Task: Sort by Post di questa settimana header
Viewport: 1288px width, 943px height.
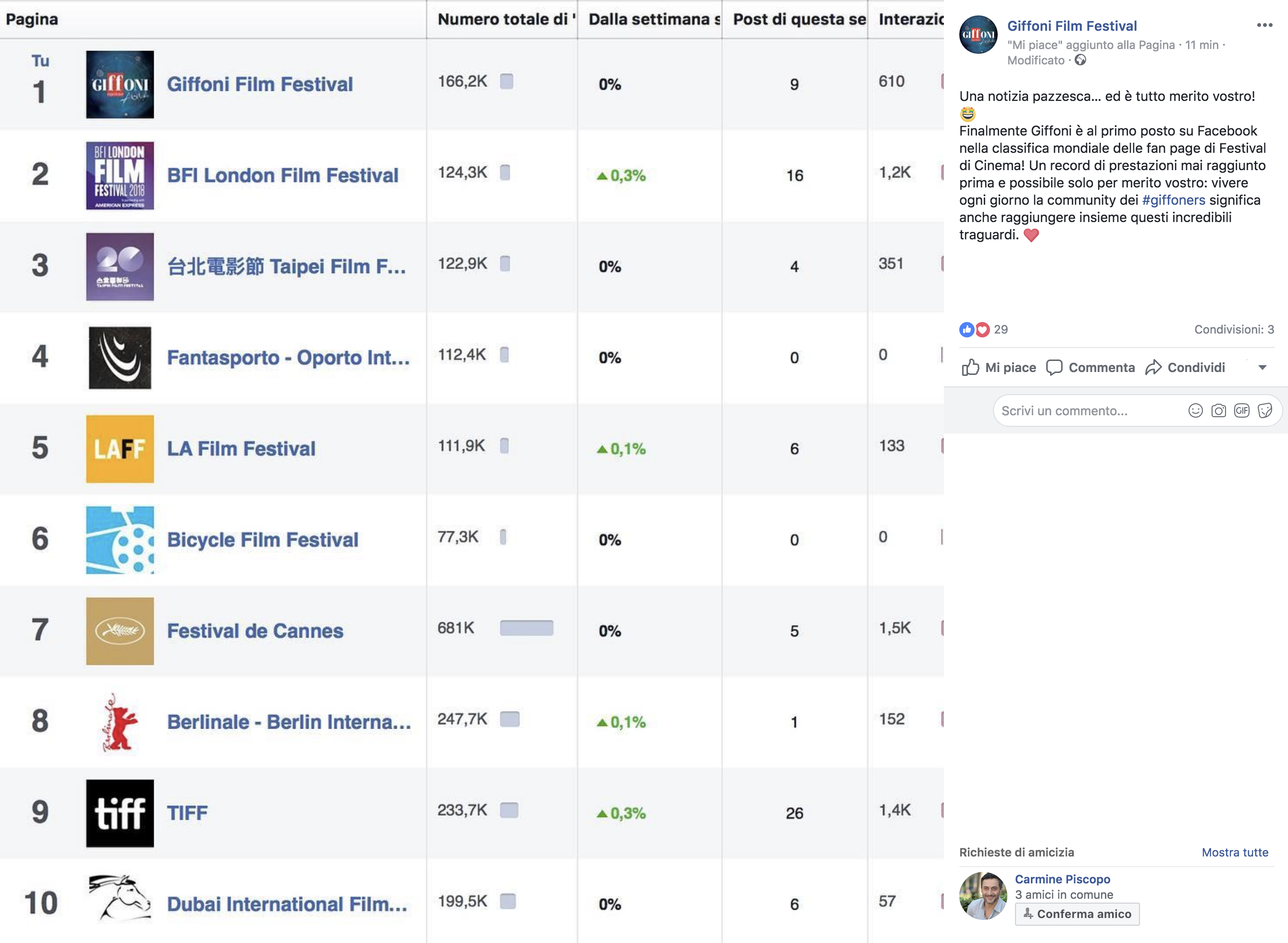Action: [798, 19]
